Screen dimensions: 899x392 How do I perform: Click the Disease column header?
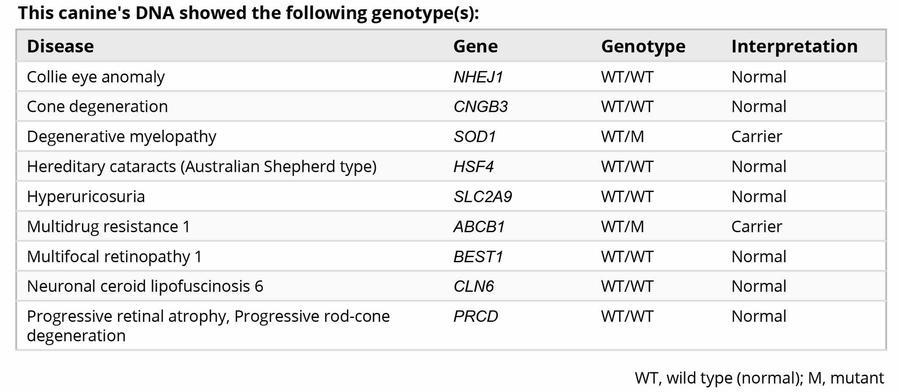(x=60, y=46)
